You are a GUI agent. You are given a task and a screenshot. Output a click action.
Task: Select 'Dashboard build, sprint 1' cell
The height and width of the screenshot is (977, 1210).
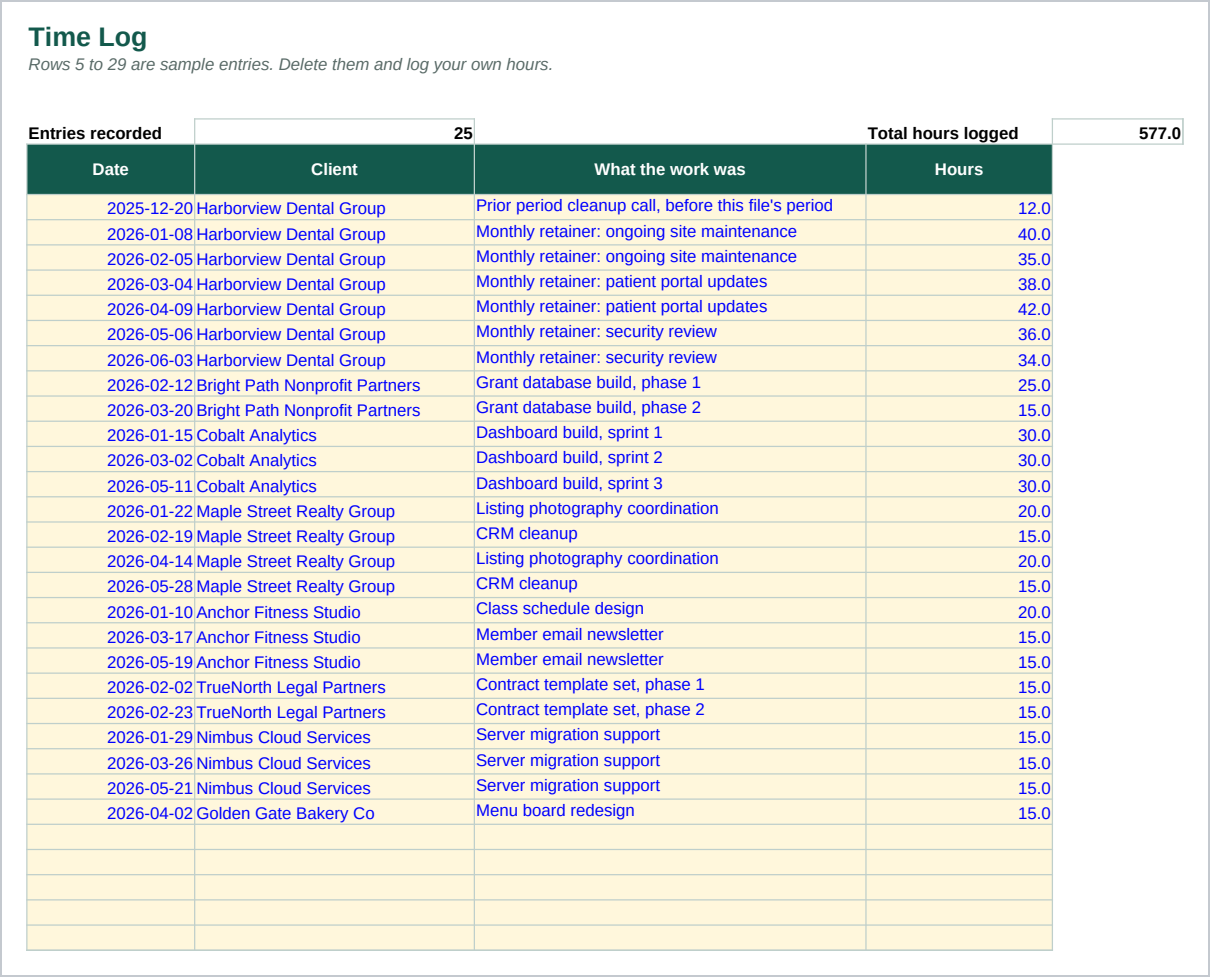670,435
